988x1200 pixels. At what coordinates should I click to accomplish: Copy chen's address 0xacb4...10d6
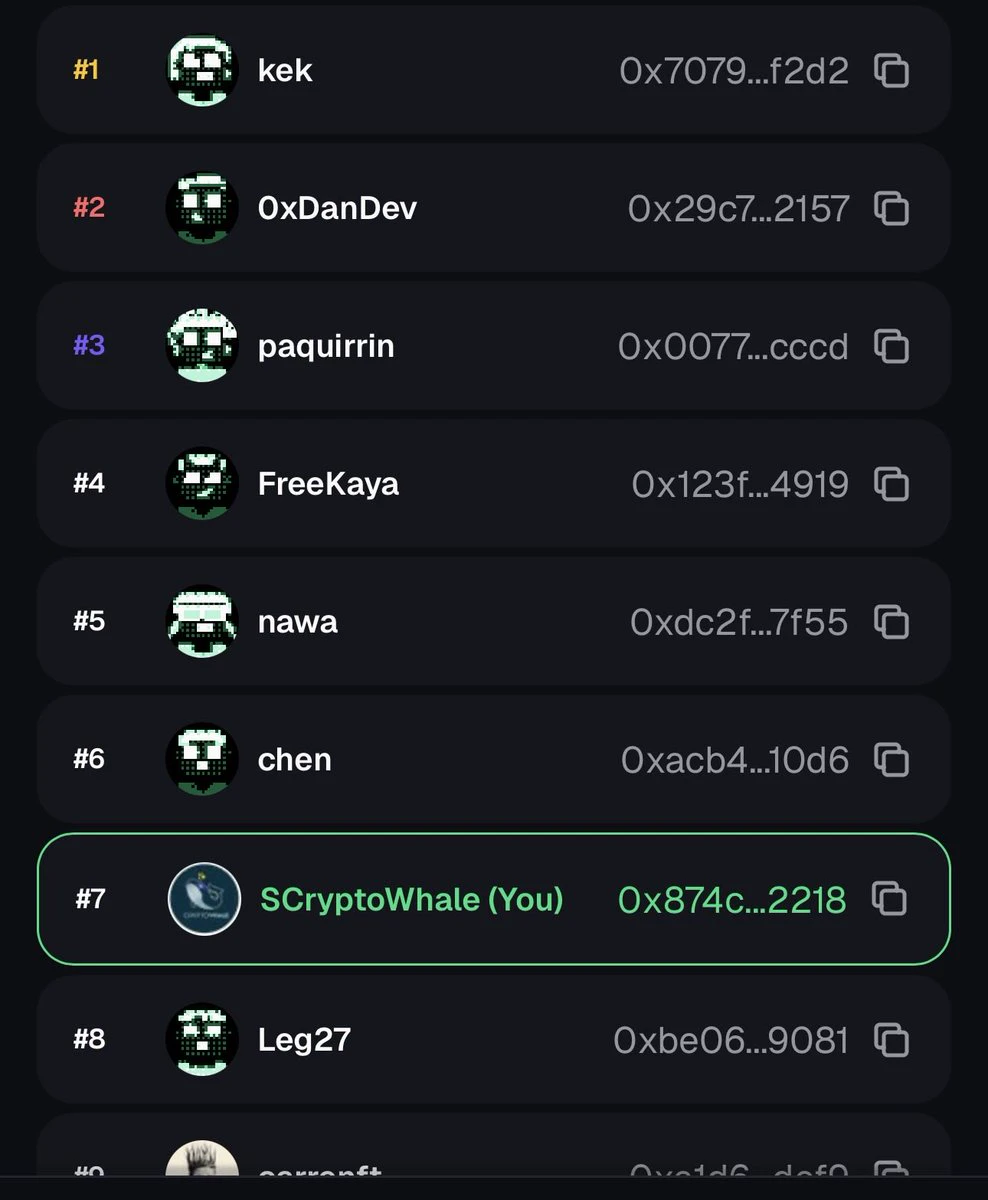(x=891, y=760)
